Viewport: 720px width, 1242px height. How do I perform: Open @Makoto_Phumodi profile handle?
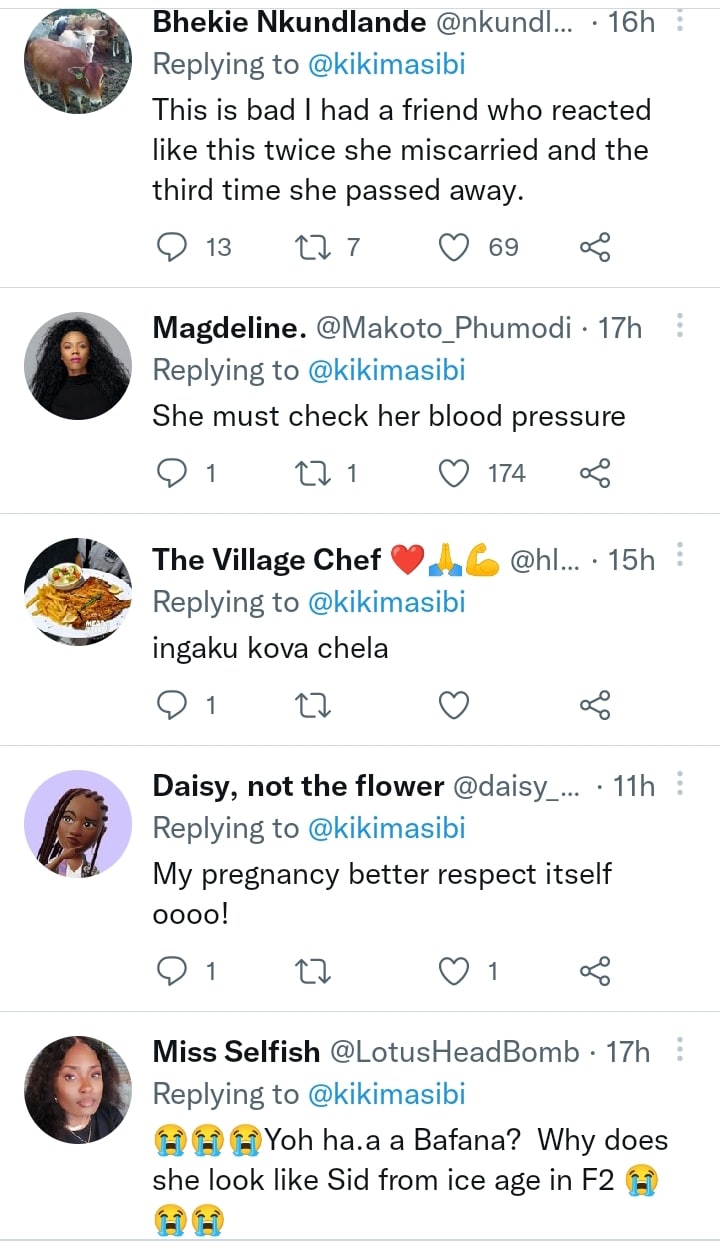443,327
